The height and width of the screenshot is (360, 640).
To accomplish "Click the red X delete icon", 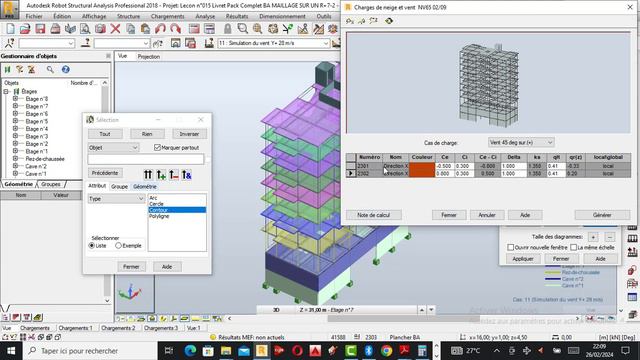I will 116,29.
